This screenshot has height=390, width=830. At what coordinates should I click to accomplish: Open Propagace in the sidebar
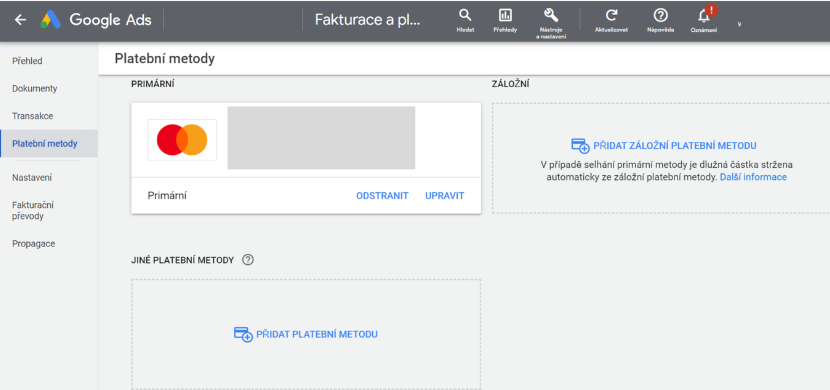[x=33, y=244]
